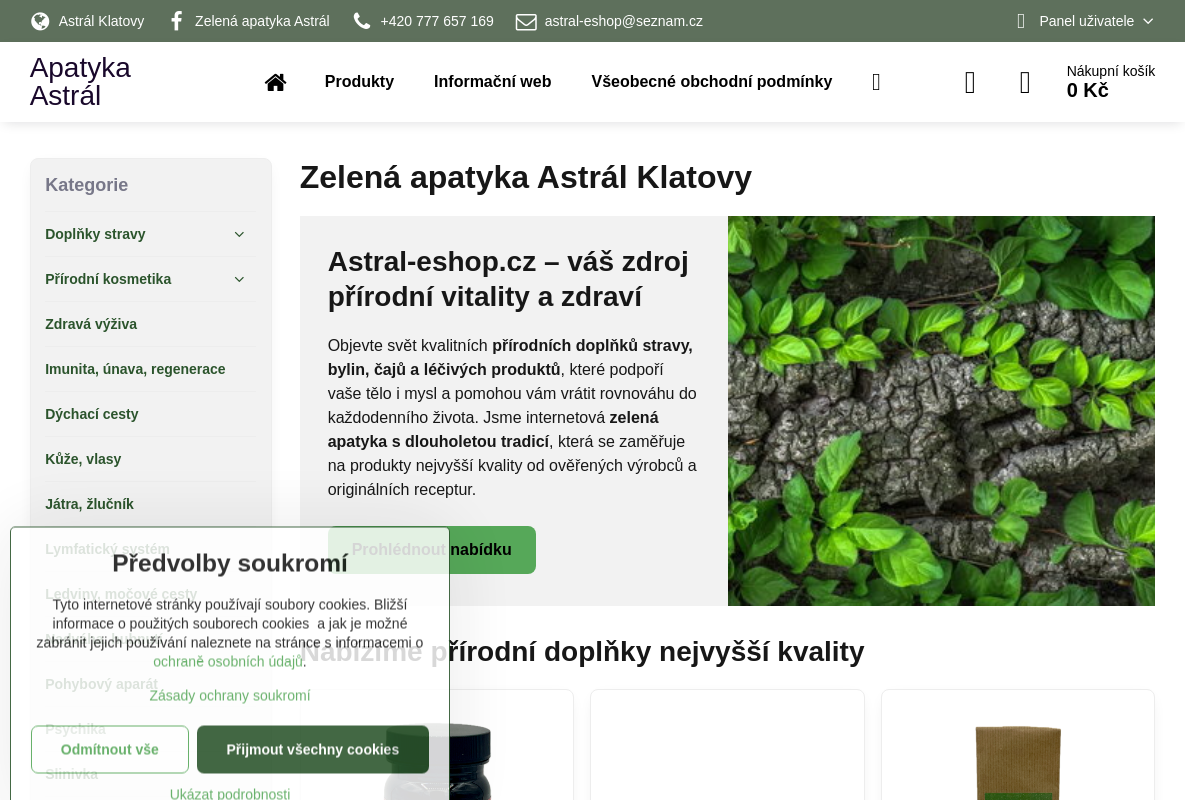Click the icon after Všeobecné obchodní podmínky
The width and height of the screenshot is (1200, 800).
876,82
